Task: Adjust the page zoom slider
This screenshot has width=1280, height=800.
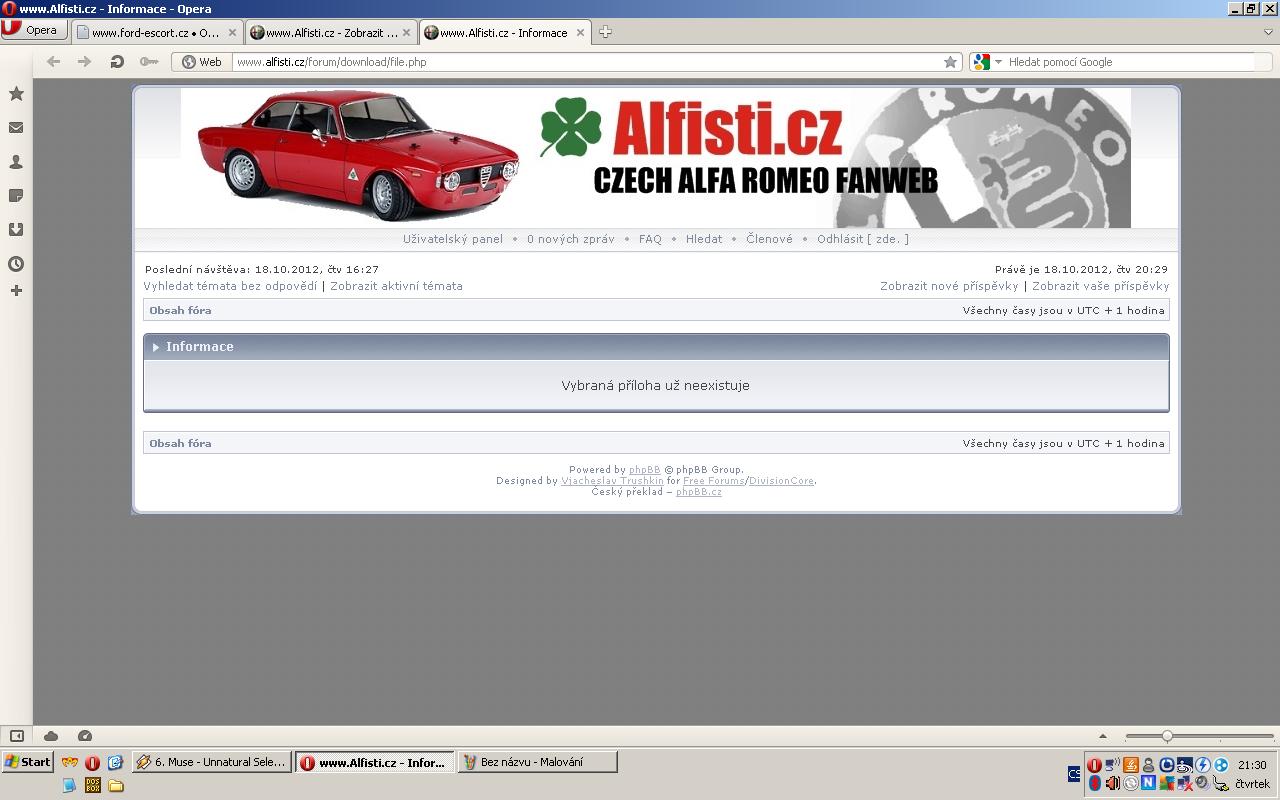Action: [1166, 736]
